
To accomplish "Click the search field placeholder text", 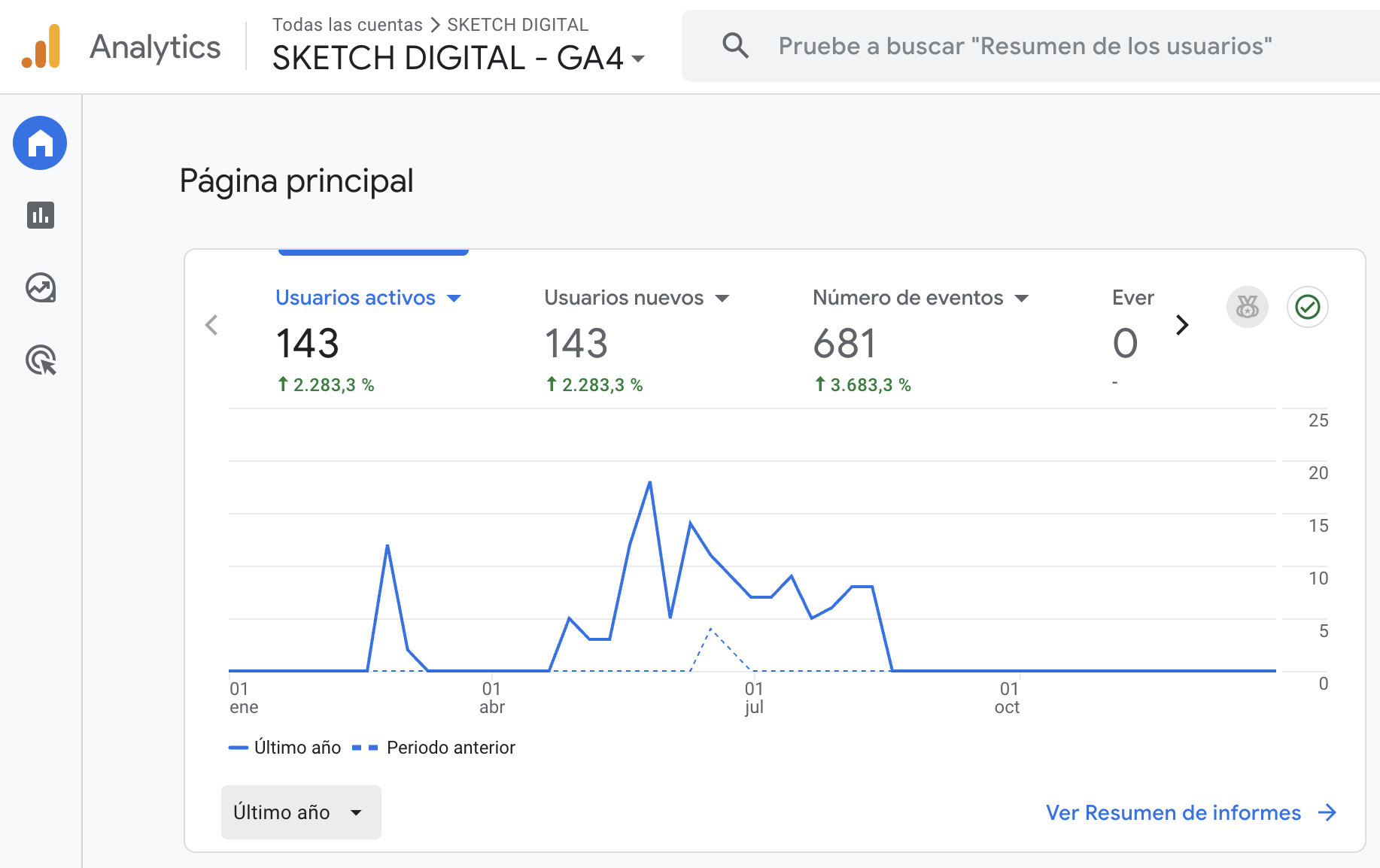I will point(1024,46).
